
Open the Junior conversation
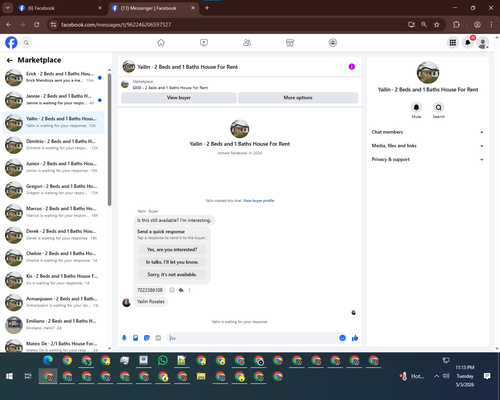pyautogui.click(x=54, y=167)
